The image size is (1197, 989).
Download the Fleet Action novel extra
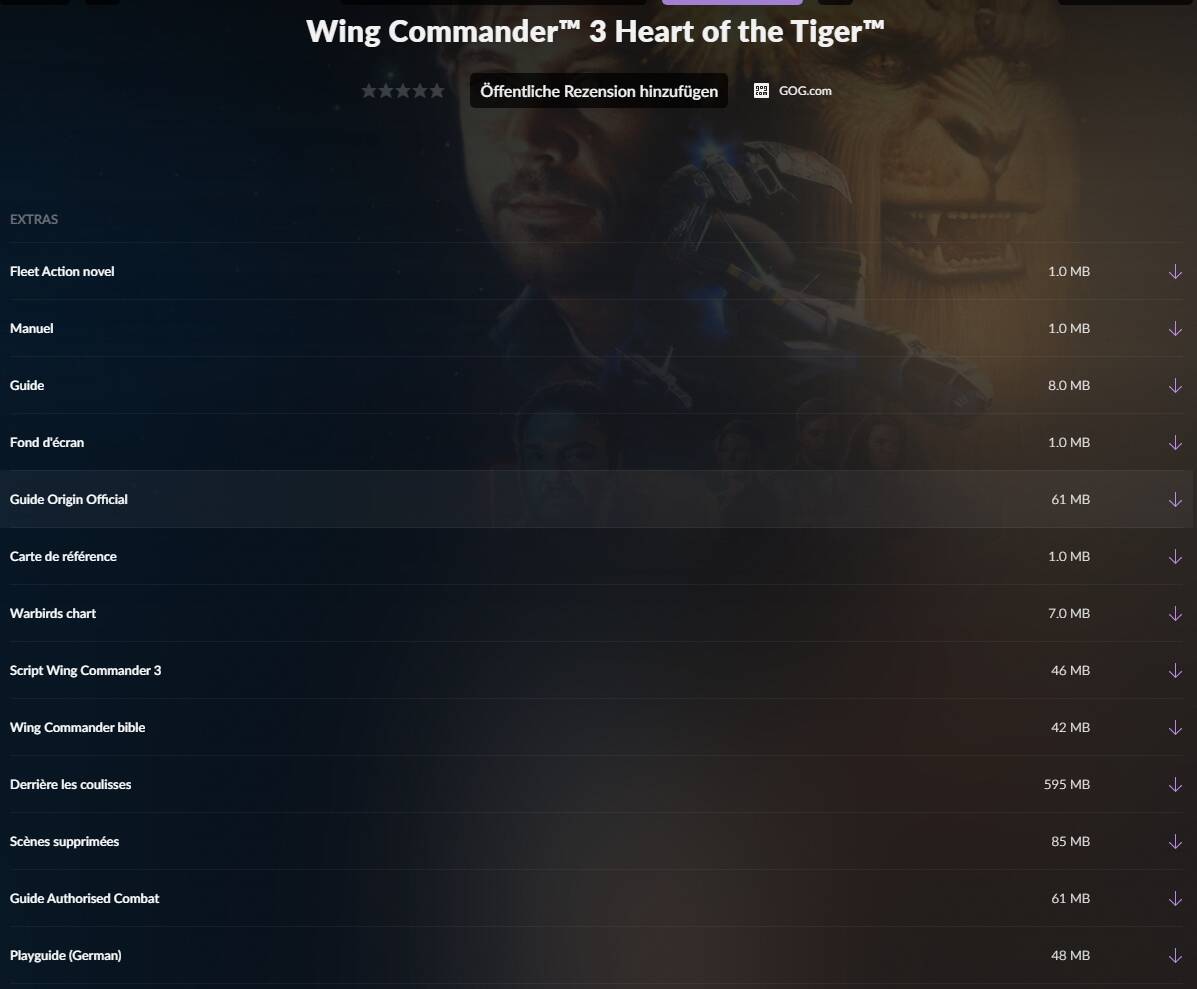[1175, 272]
